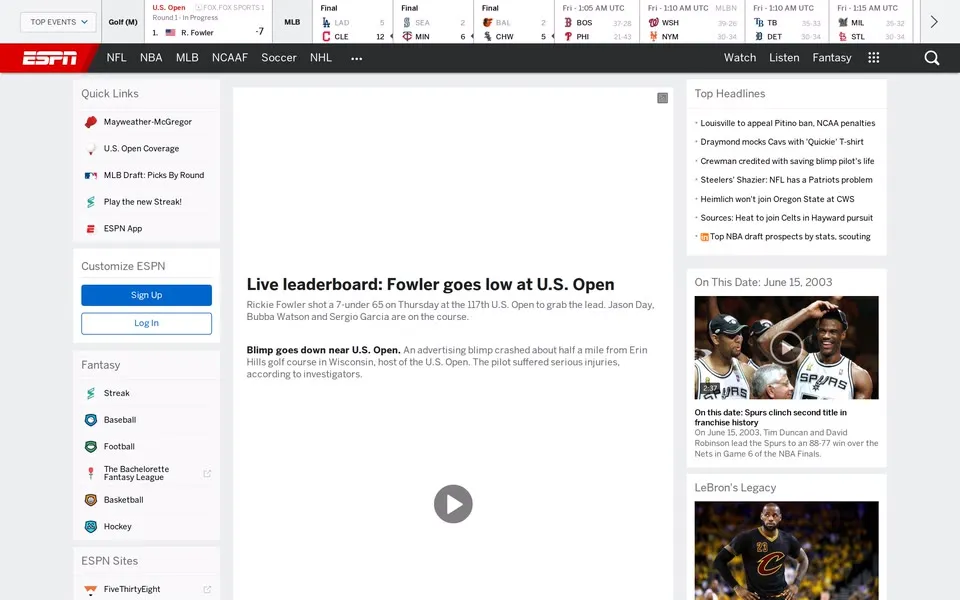
Task: Open Live leaderboard Fowler goes low headline
Action: click(x=430, y=285)
